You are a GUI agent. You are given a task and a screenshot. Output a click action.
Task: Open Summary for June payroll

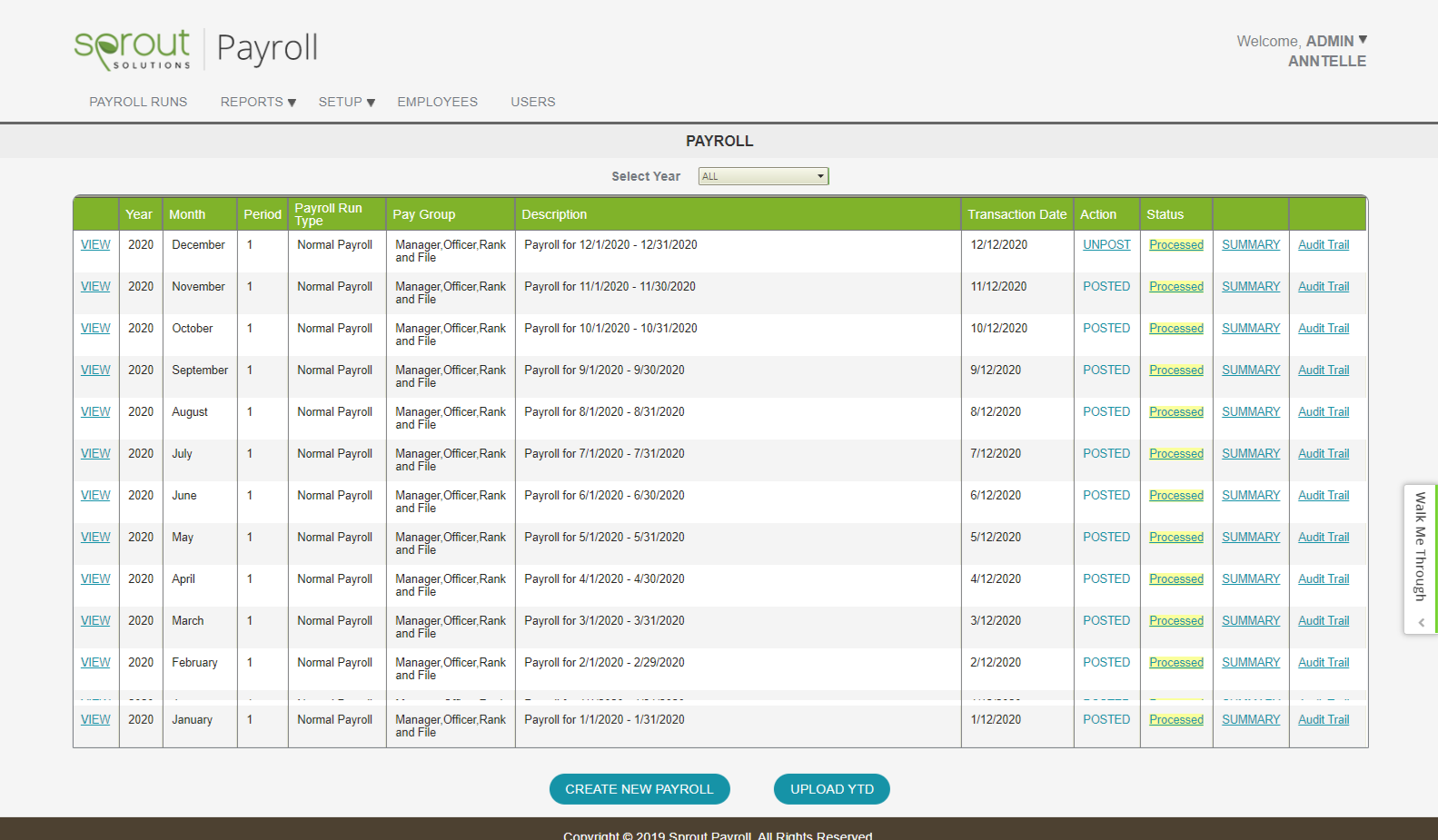pos(1251,495)
